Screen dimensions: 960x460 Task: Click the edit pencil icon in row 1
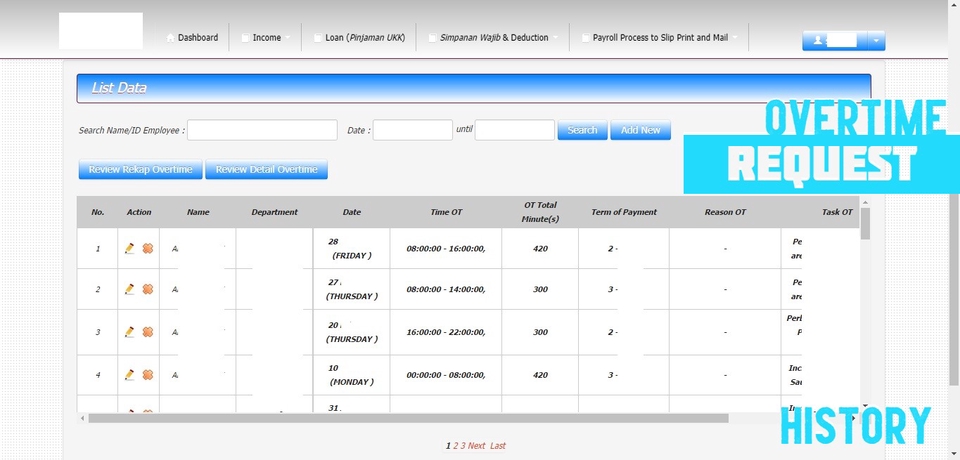click(129, 248)
